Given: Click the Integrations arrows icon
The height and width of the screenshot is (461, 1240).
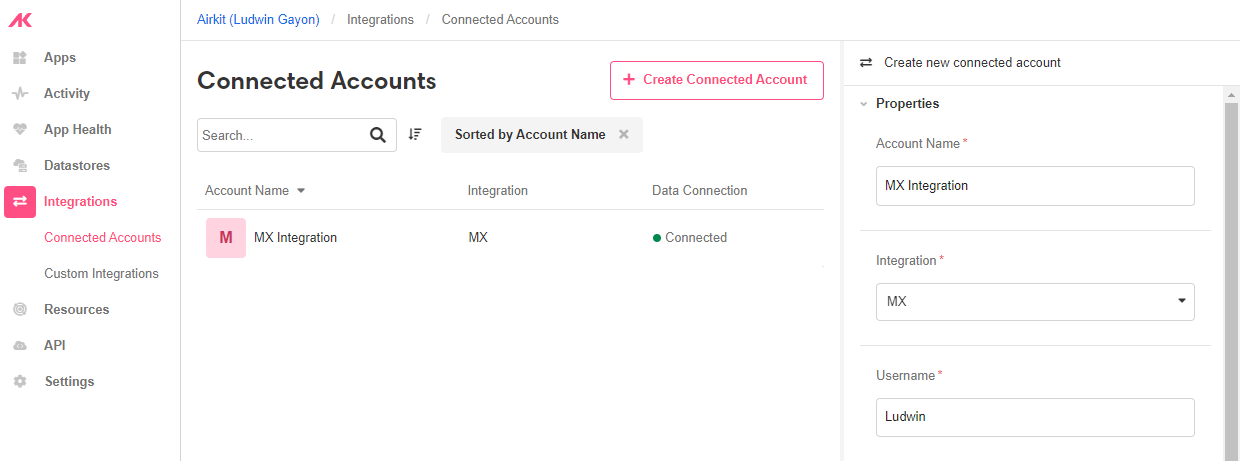Looking at the screenshot, I should click(x=20, y=202).
